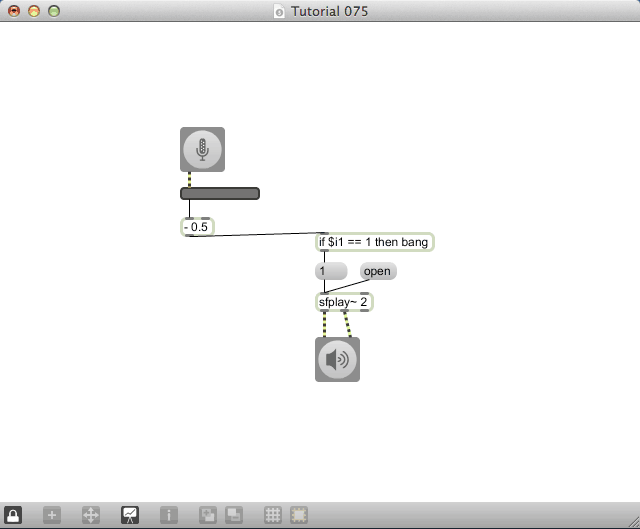Click the new object plus icon
This screenshot has height=529, width=640.
(x=52, y=515)
